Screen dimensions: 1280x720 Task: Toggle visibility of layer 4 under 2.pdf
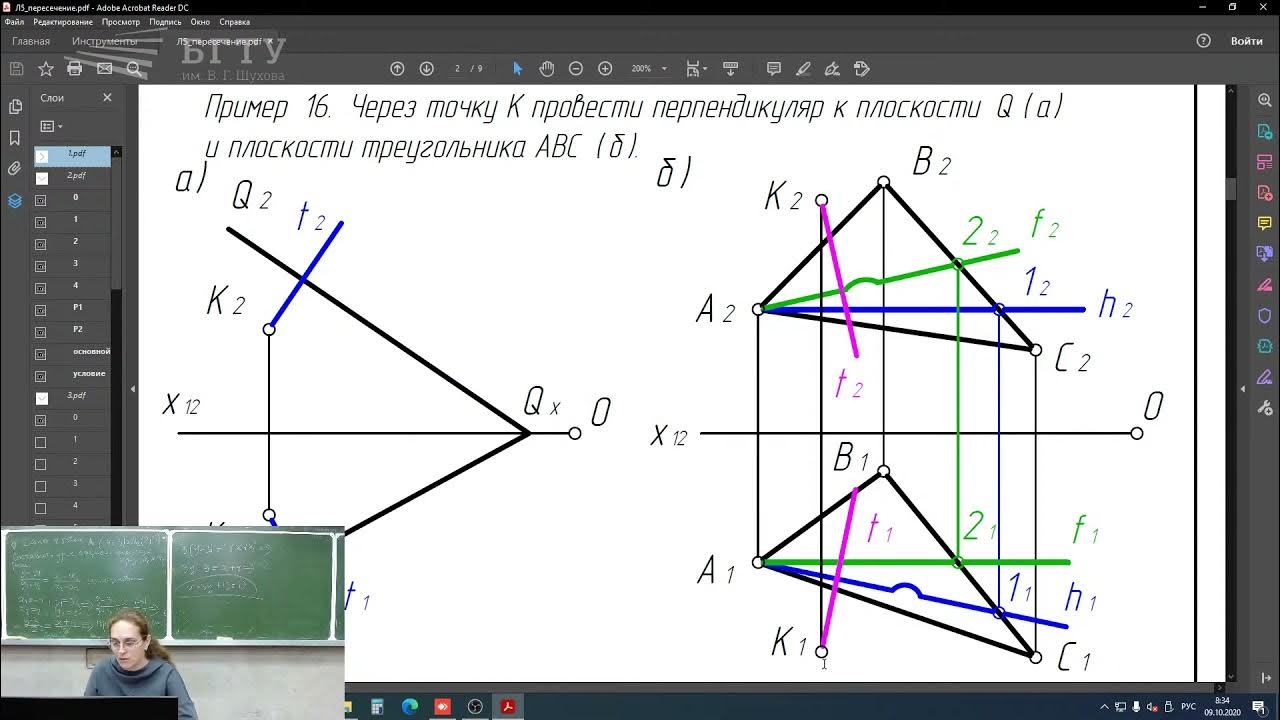41,288
